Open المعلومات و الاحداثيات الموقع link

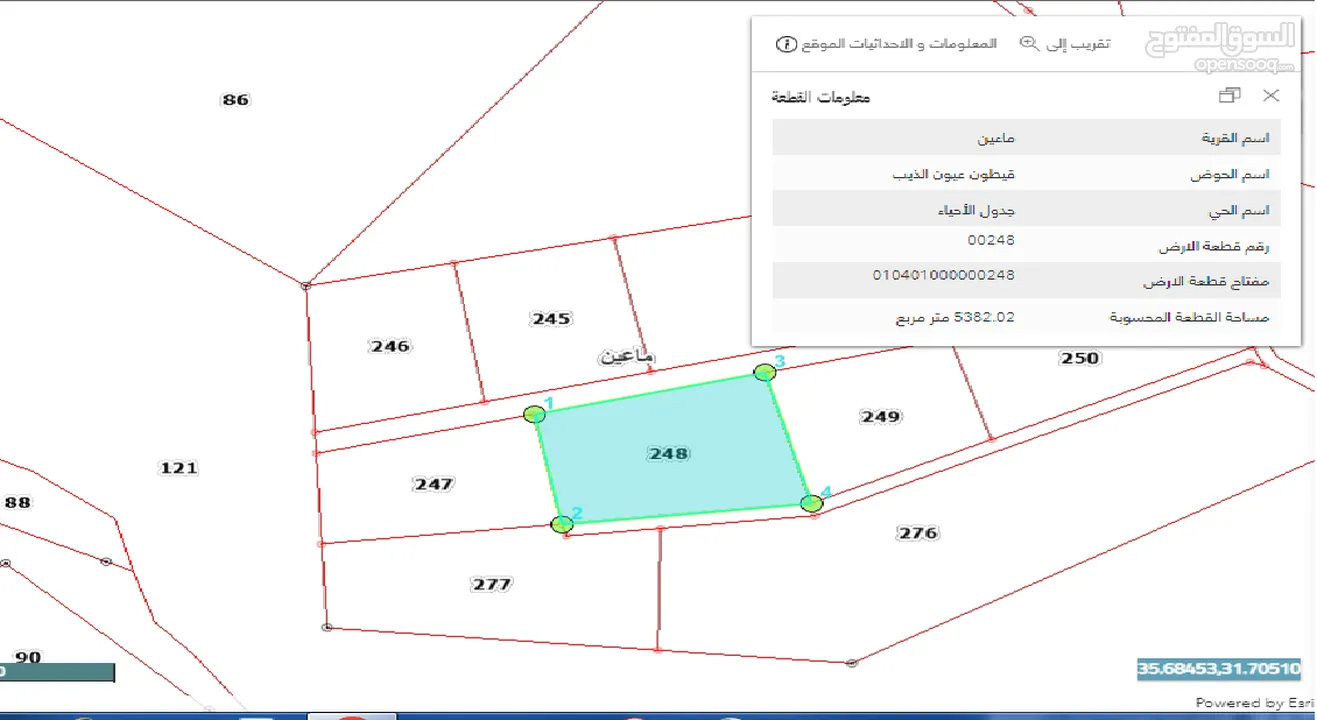[x=900, y=44]
